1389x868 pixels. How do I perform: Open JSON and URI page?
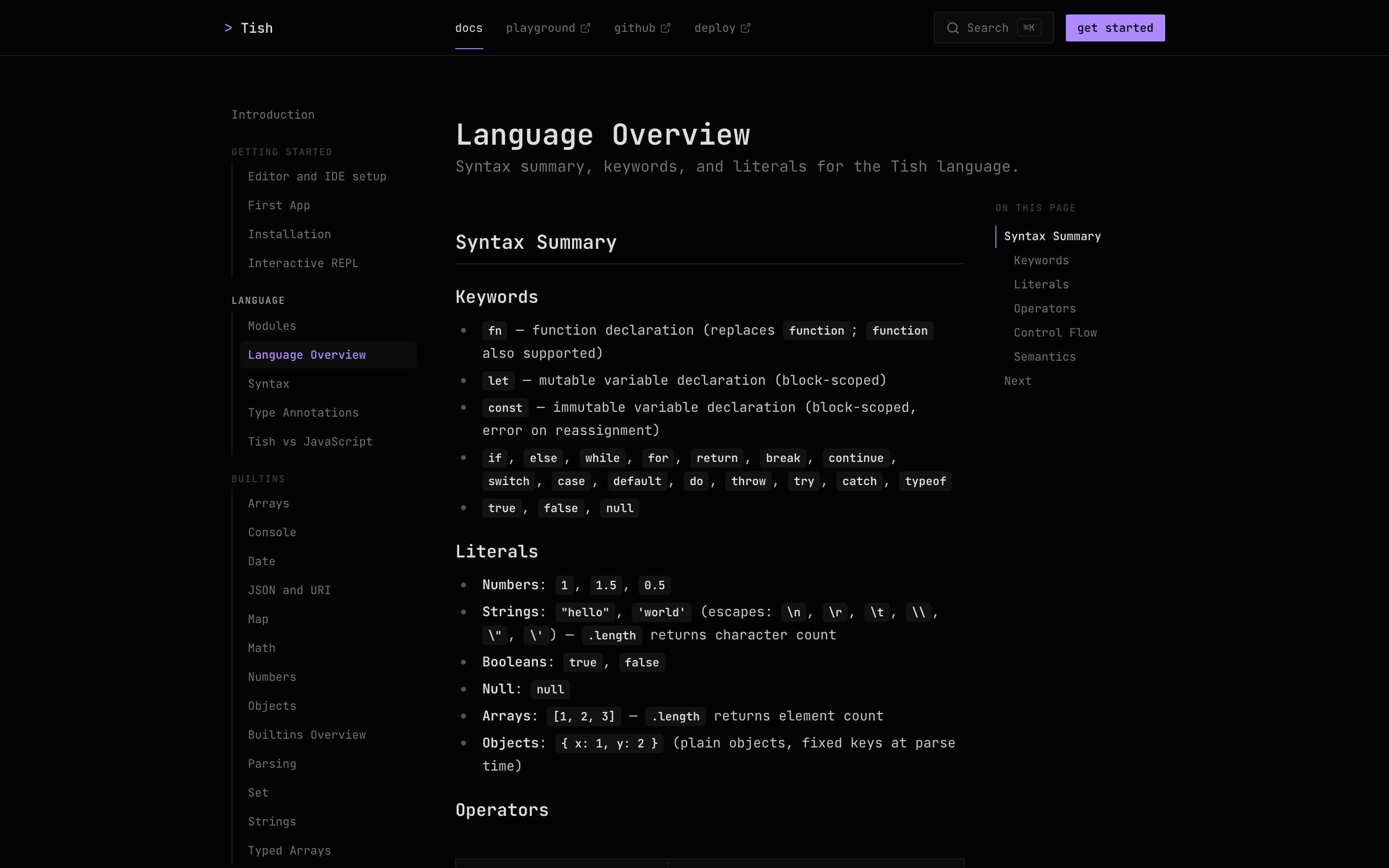(289, 590)
